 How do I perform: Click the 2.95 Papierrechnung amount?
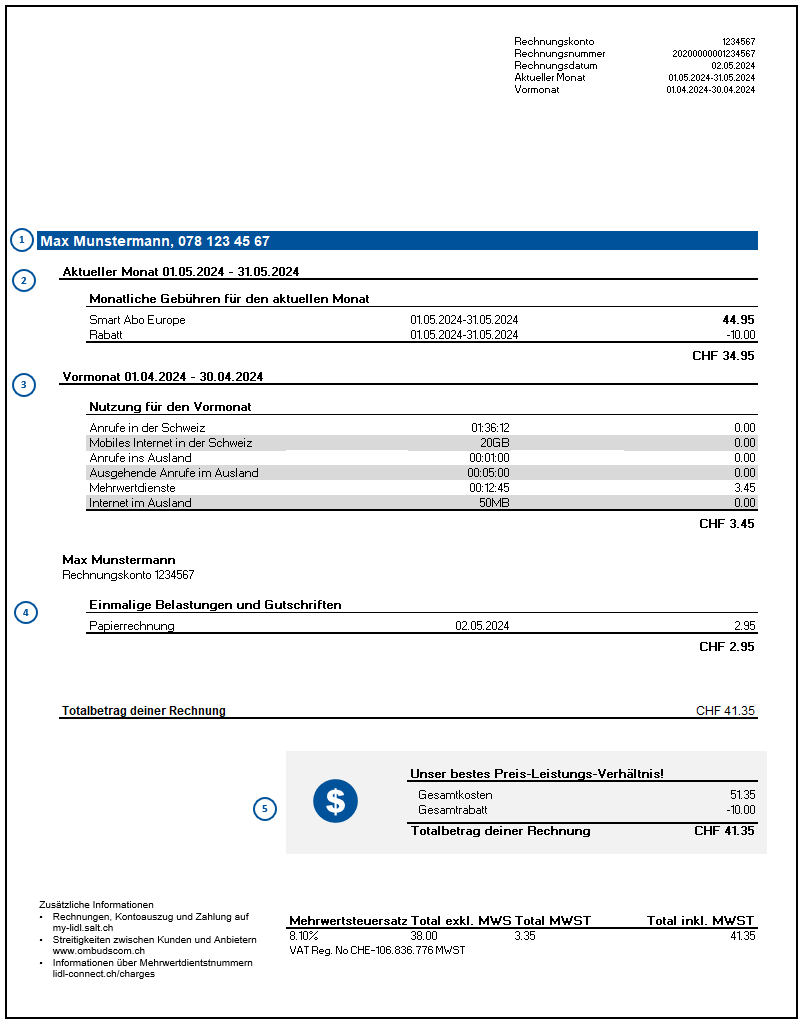point(745,626)
